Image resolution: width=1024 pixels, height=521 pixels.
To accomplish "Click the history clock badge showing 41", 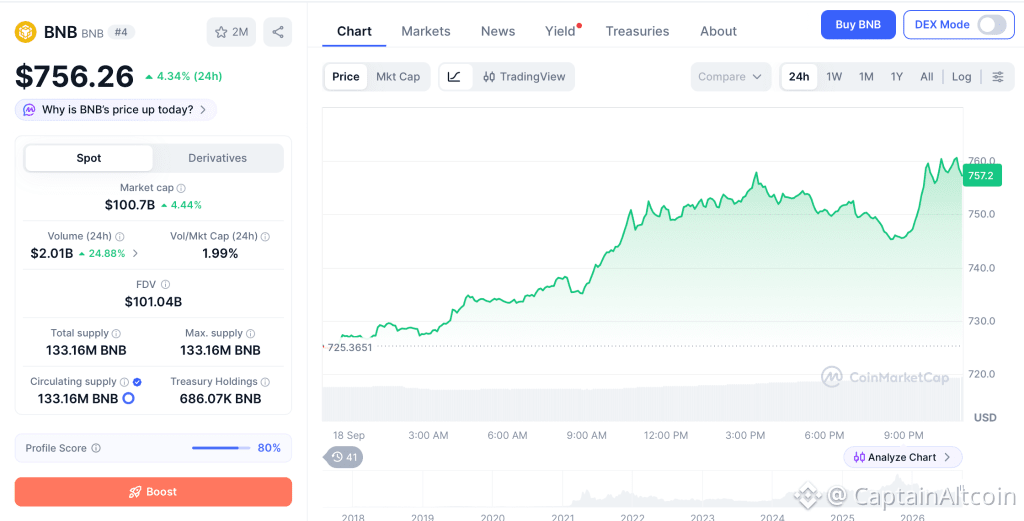I will (344, 457).
